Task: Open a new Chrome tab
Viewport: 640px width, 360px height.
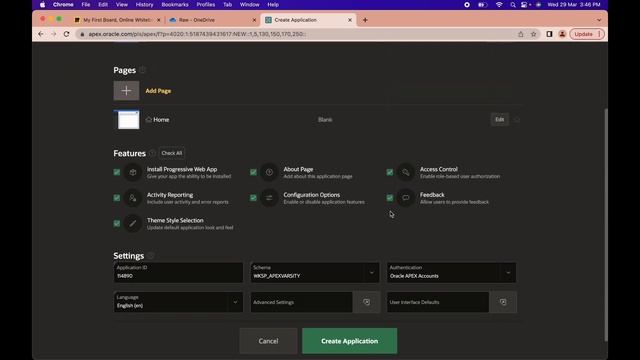Action: pos(365,20)
